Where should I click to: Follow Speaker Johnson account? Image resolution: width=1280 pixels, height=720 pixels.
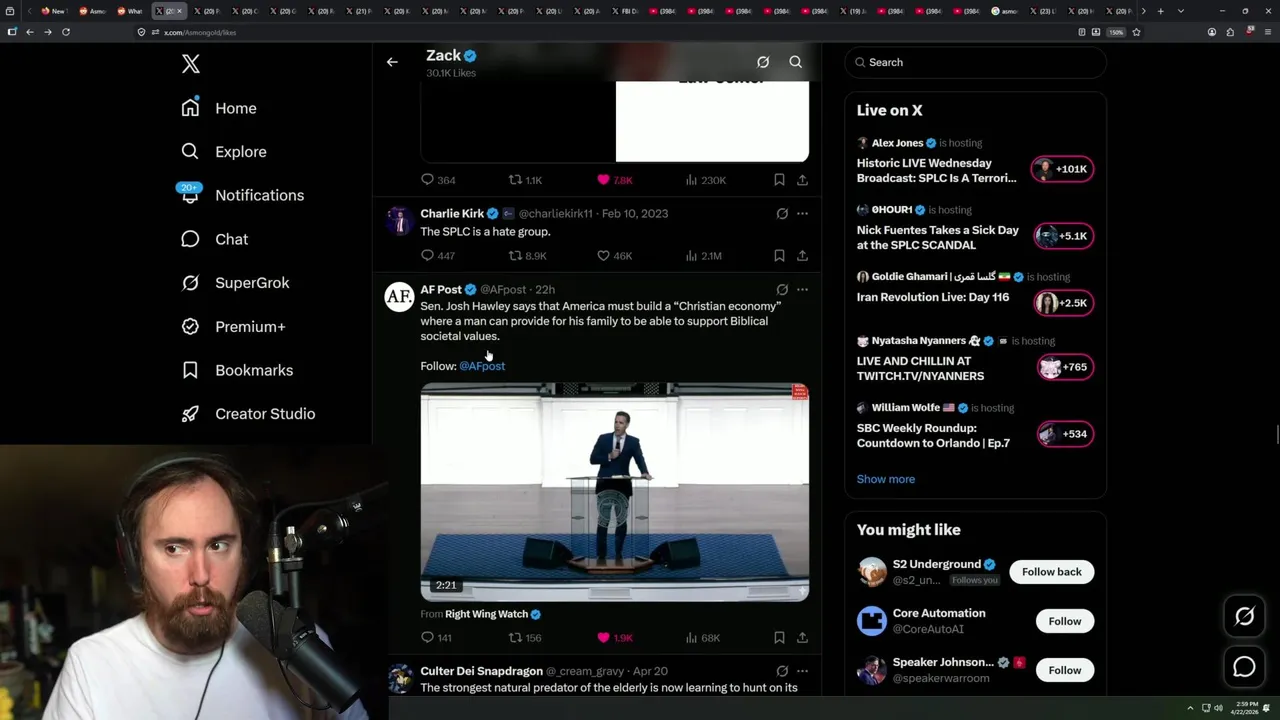pyautogui.click(x=1064, y=670)
